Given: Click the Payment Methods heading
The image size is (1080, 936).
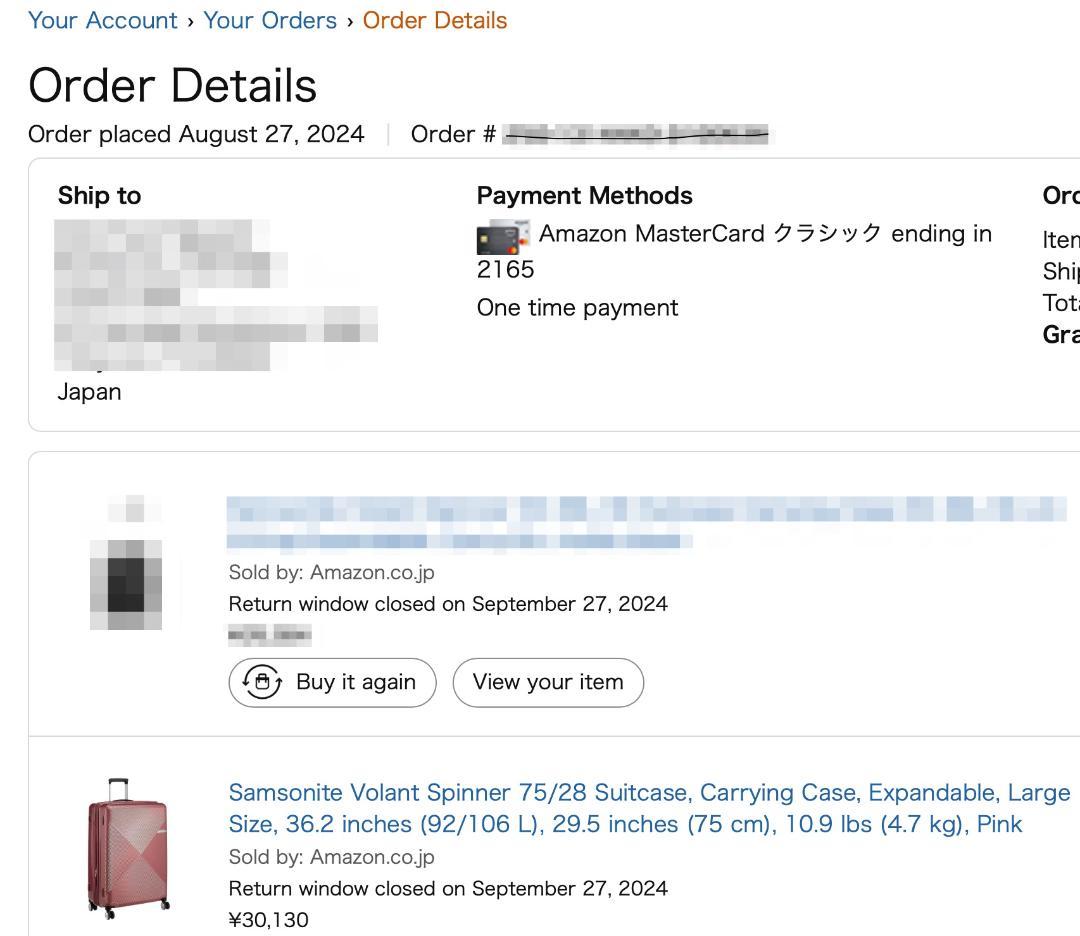Looking at the screenshot, I should [x=584, y=195].
